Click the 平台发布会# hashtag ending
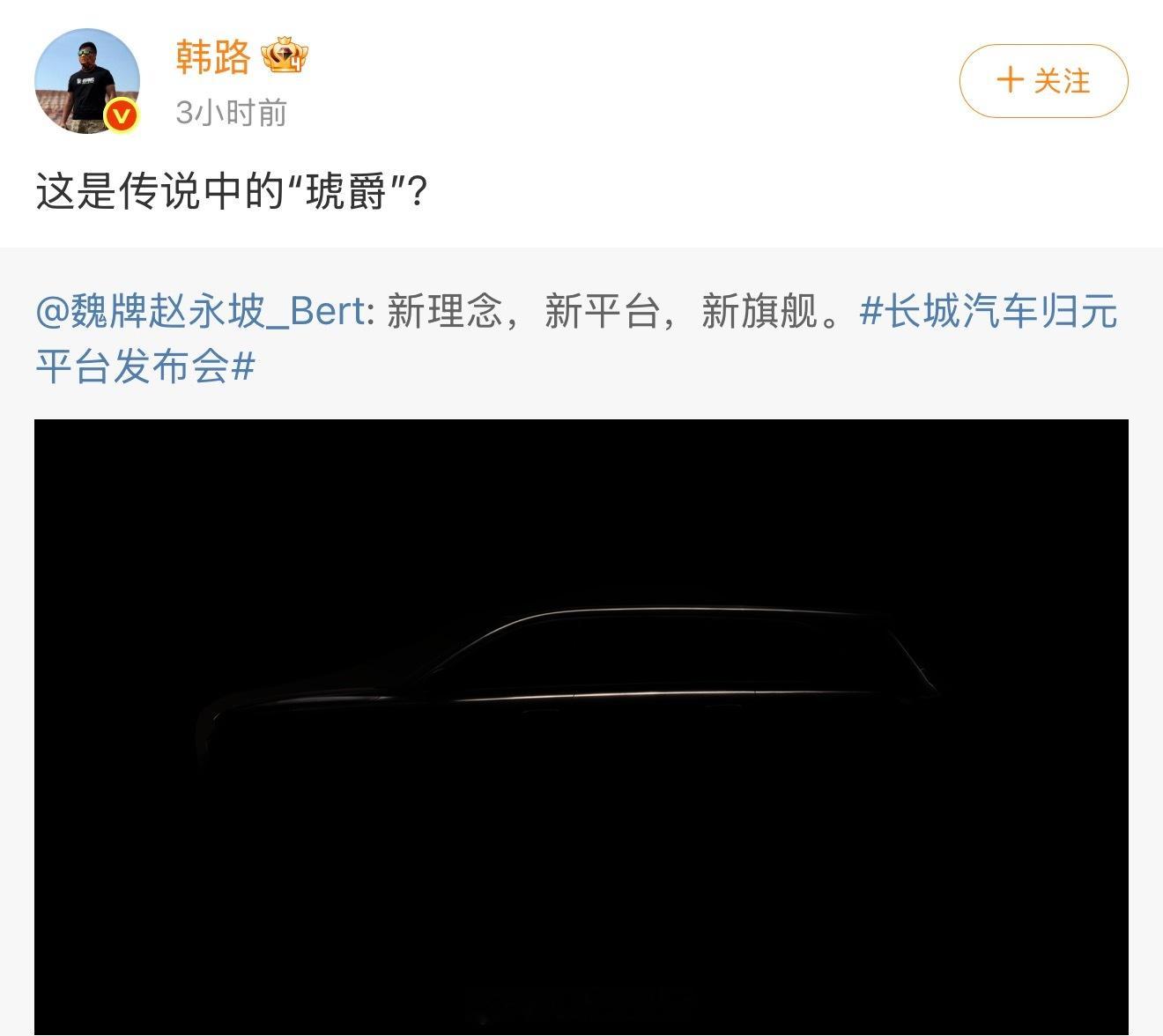The image size is (1163, 1036). [x=145, y=366]
